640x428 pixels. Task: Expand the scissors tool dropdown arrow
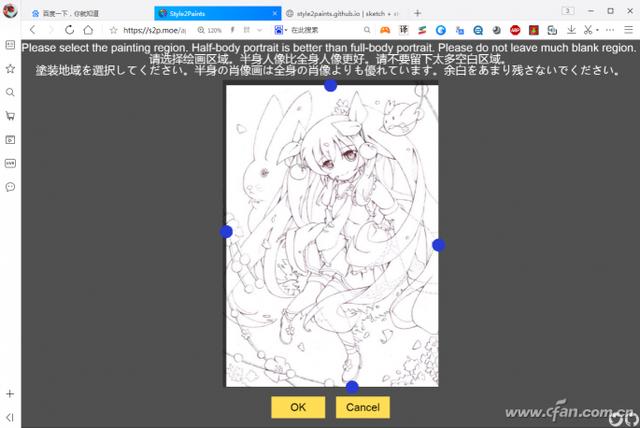[x=597, y=30]
